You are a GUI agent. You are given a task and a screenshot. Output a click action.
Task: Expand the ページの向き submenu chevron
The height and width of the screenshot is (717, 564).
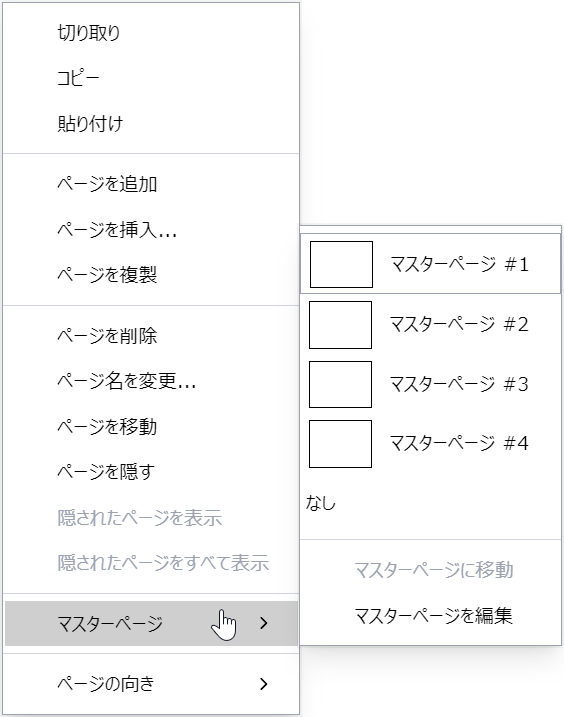pyautogui.click(x=263, y=684)
